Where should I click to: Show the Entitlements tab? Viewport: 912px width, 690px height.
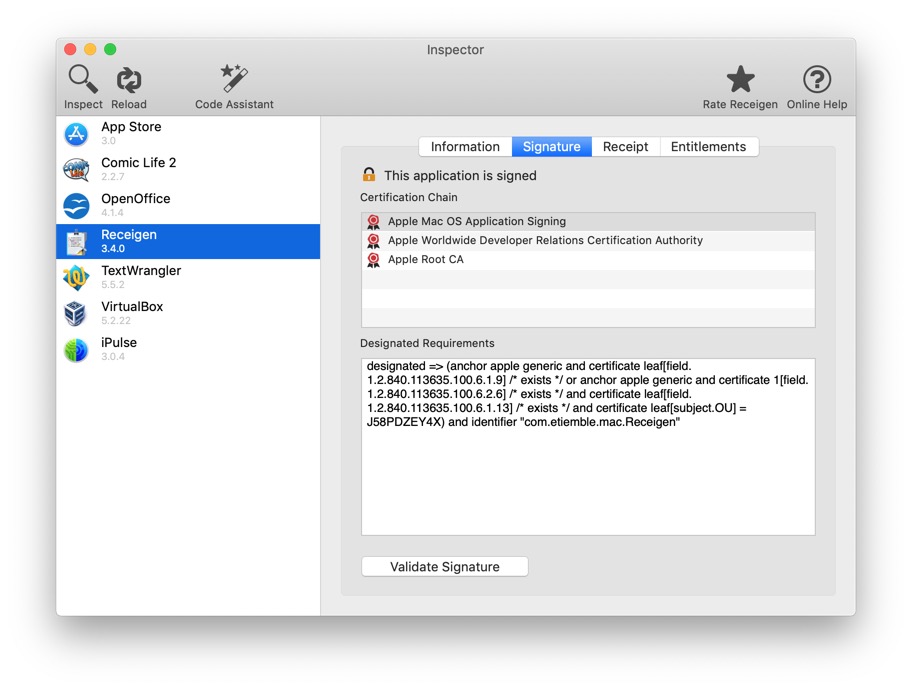coord(708,147)
